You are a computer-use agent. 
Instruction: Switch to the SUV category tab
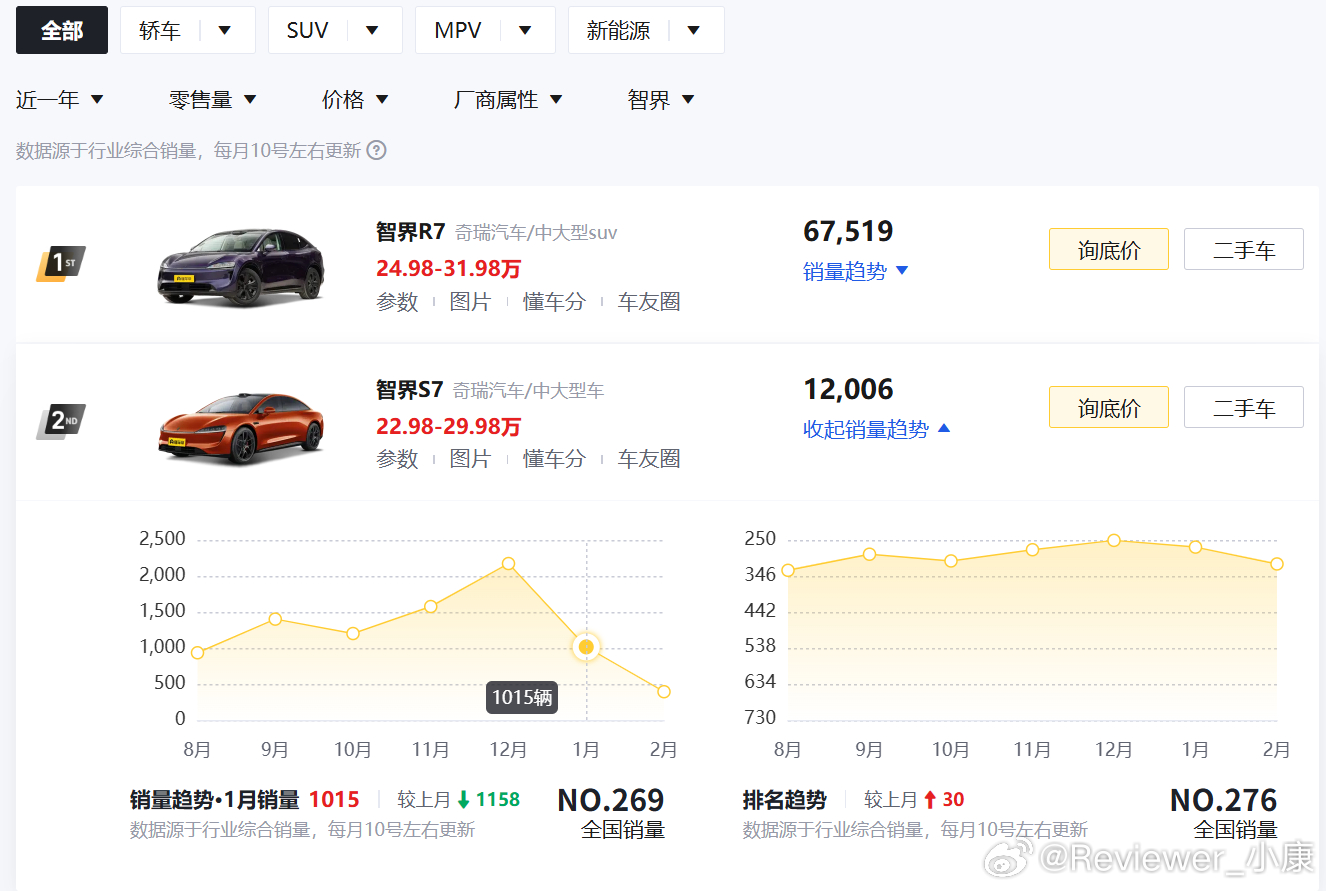pyautogui.click(x=334, y=30)
